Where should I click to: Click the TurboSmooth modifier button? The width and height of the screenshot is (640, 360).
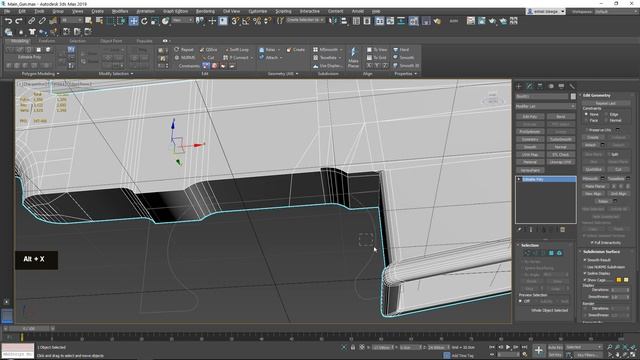point(560,139)
